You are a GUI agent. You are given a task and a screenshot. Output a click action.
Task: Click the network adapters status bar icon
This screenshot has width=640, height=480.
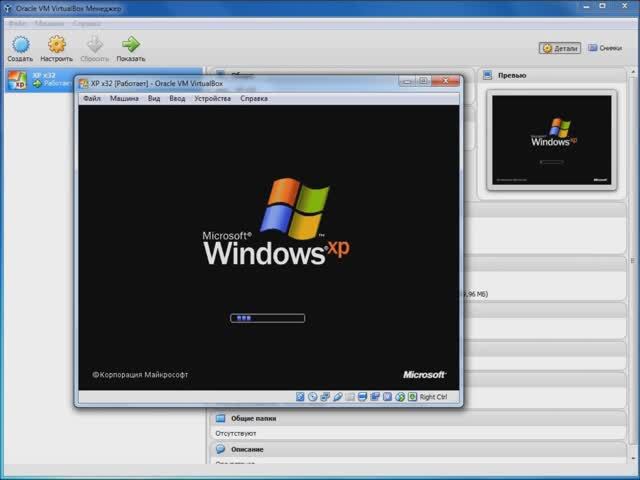(325, 397)
